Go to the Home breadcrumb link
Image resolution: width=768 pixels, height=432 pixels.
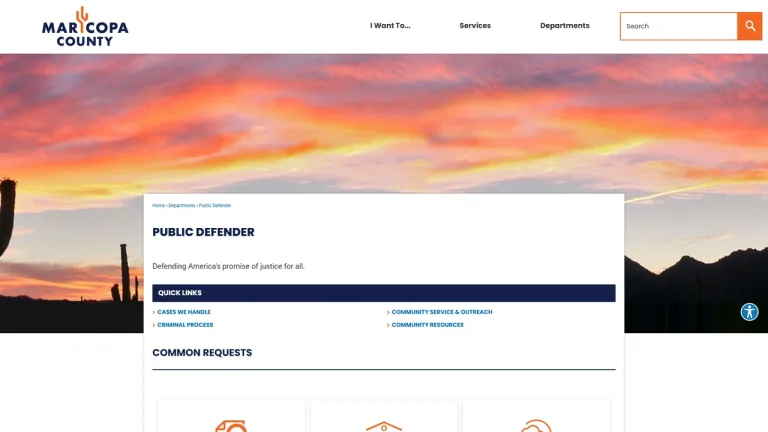(x=158, y=206)
